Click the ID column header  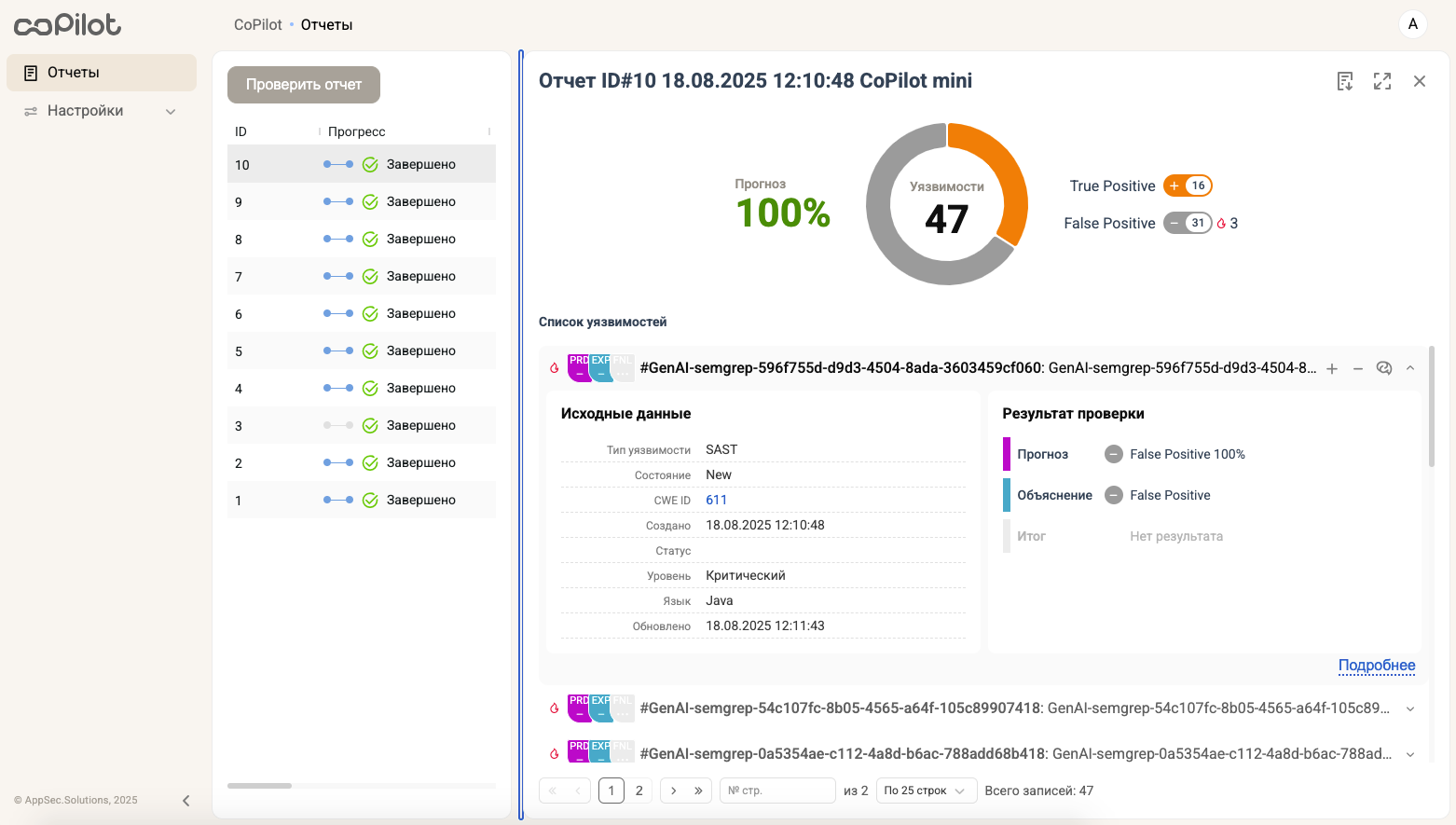[240, 131]
